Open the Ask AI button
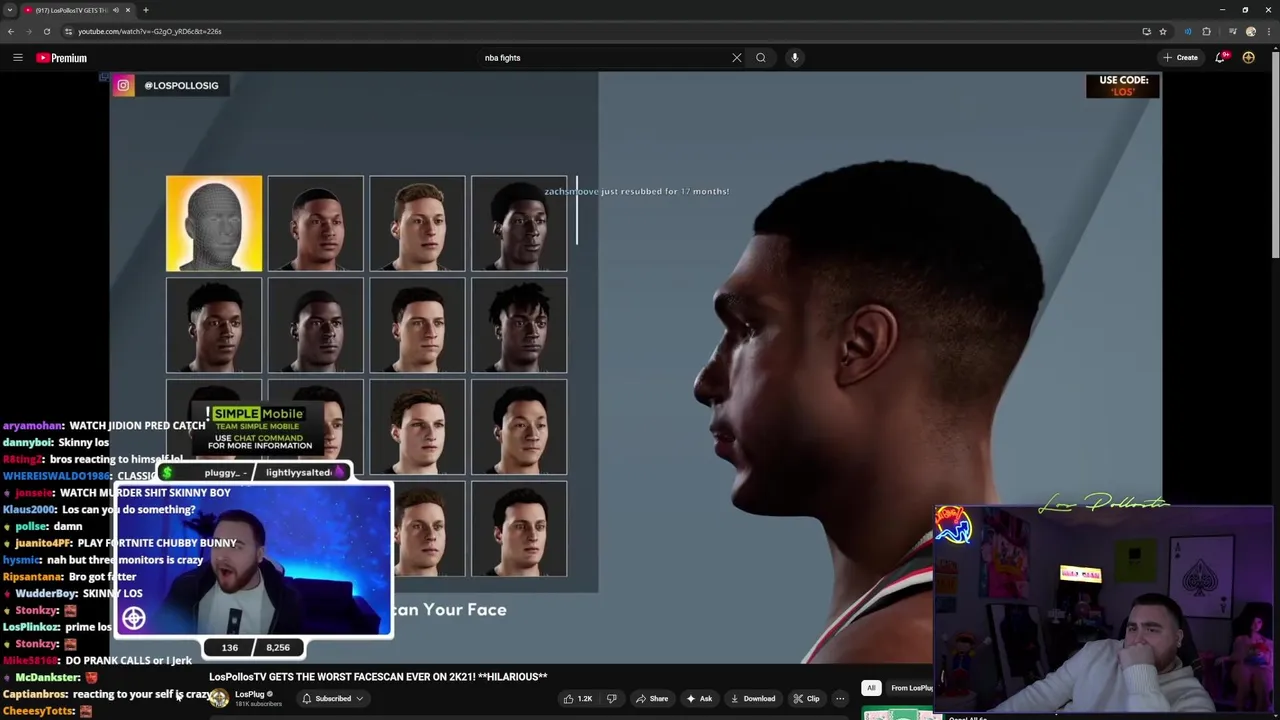 [x=699, y=699]
